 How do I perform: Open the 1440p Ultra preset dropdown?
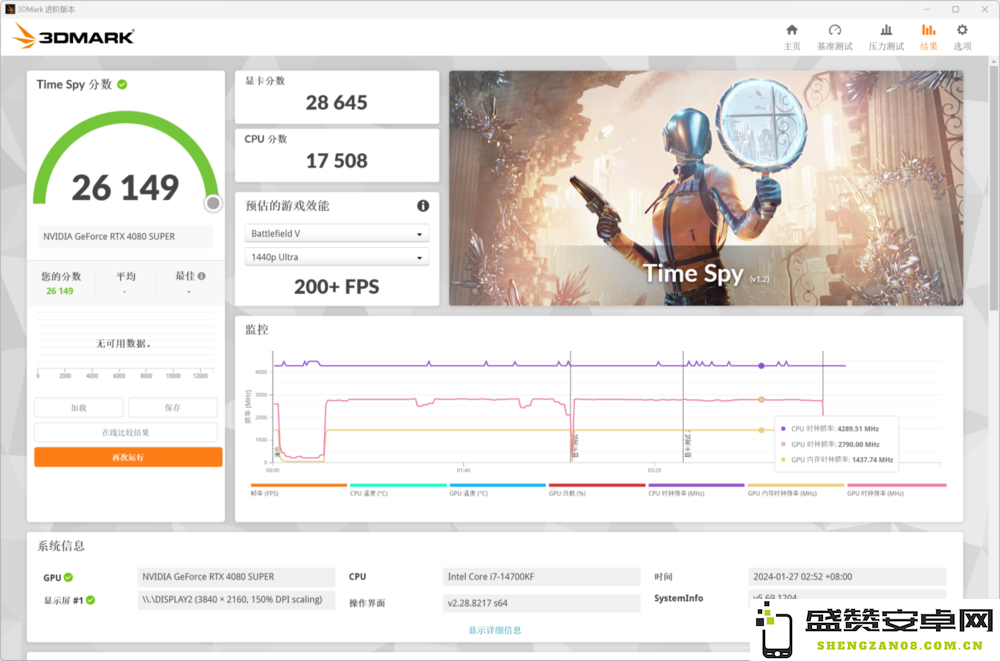[337, 257]
